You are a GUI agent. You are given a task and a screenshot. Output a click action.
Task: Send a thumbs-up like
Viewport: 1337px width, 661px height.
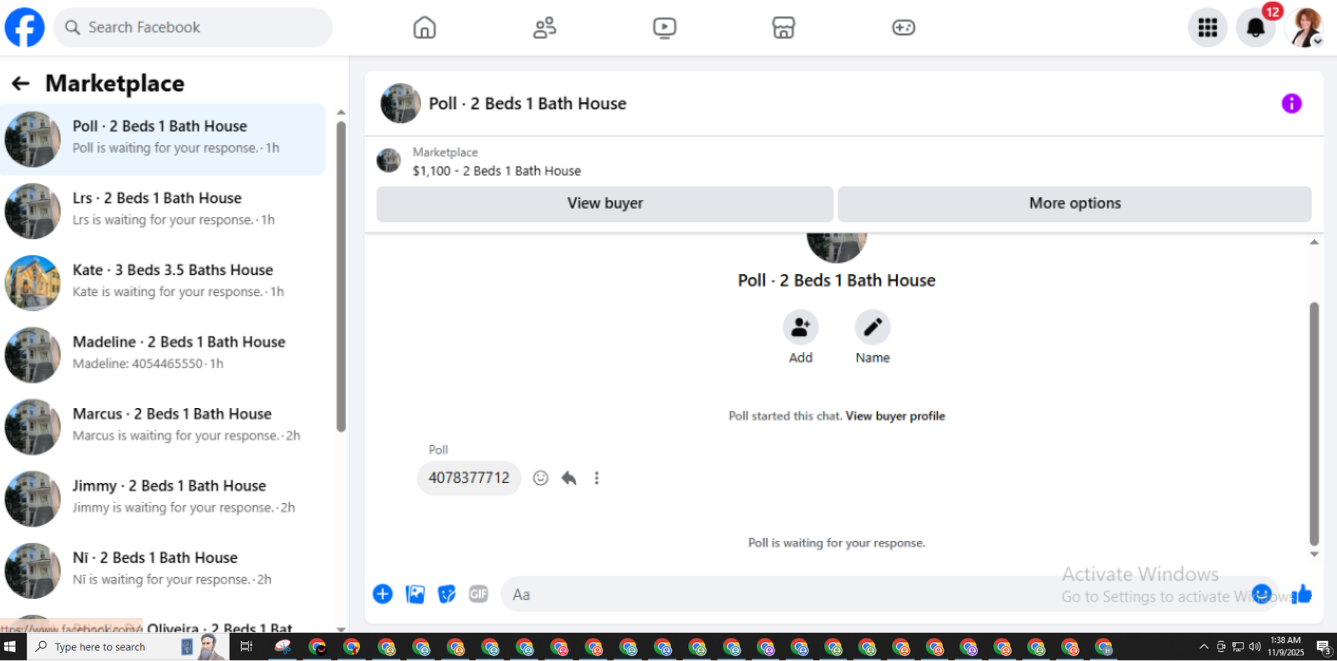point(1301,594)
